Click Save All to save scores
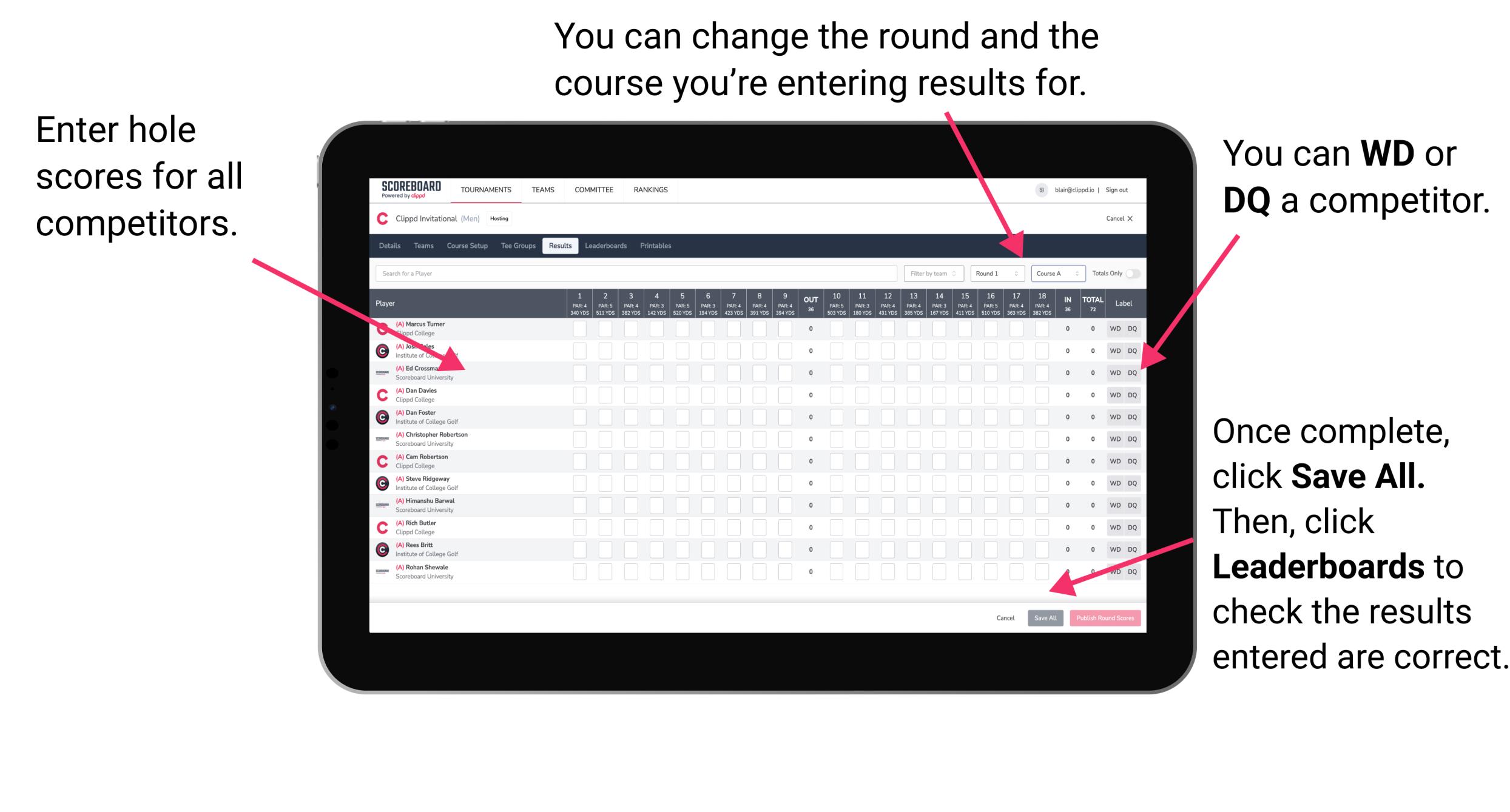 point(1045,618)
